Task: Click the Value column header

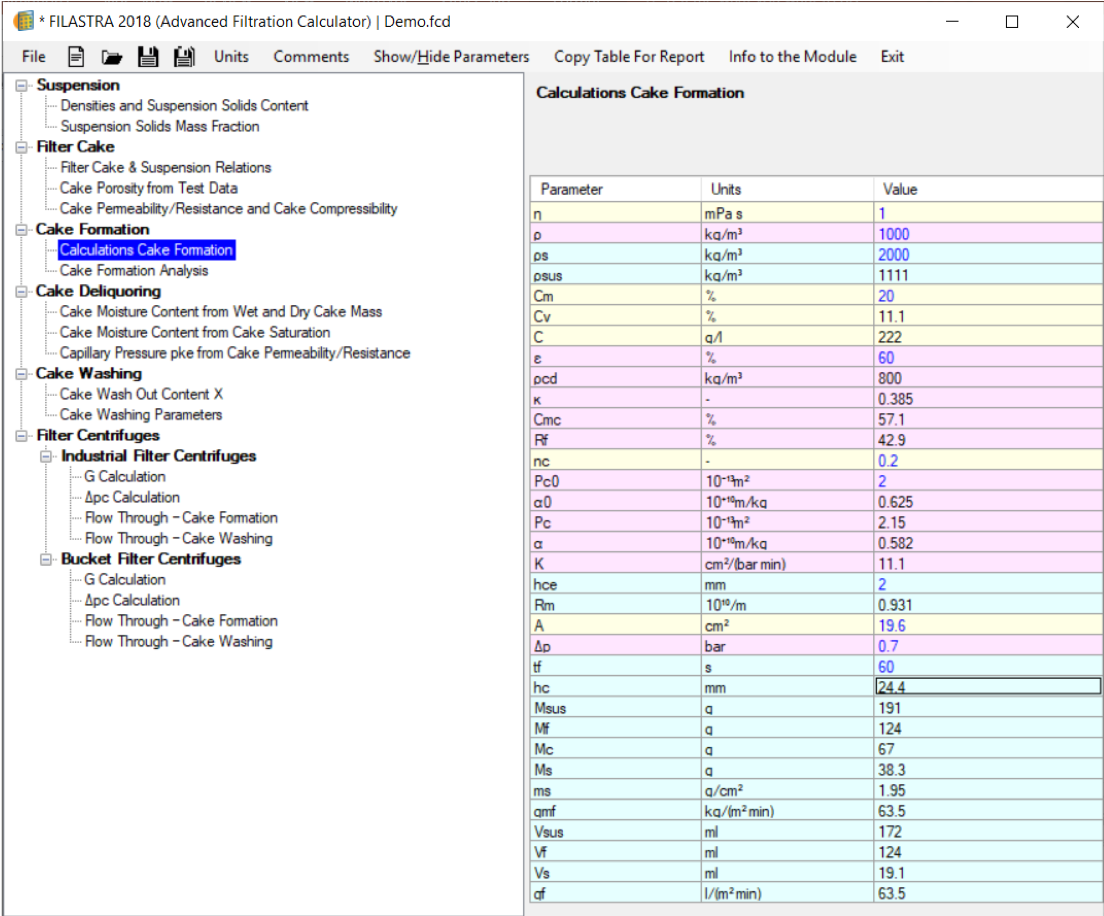Action: coord(988,189)
